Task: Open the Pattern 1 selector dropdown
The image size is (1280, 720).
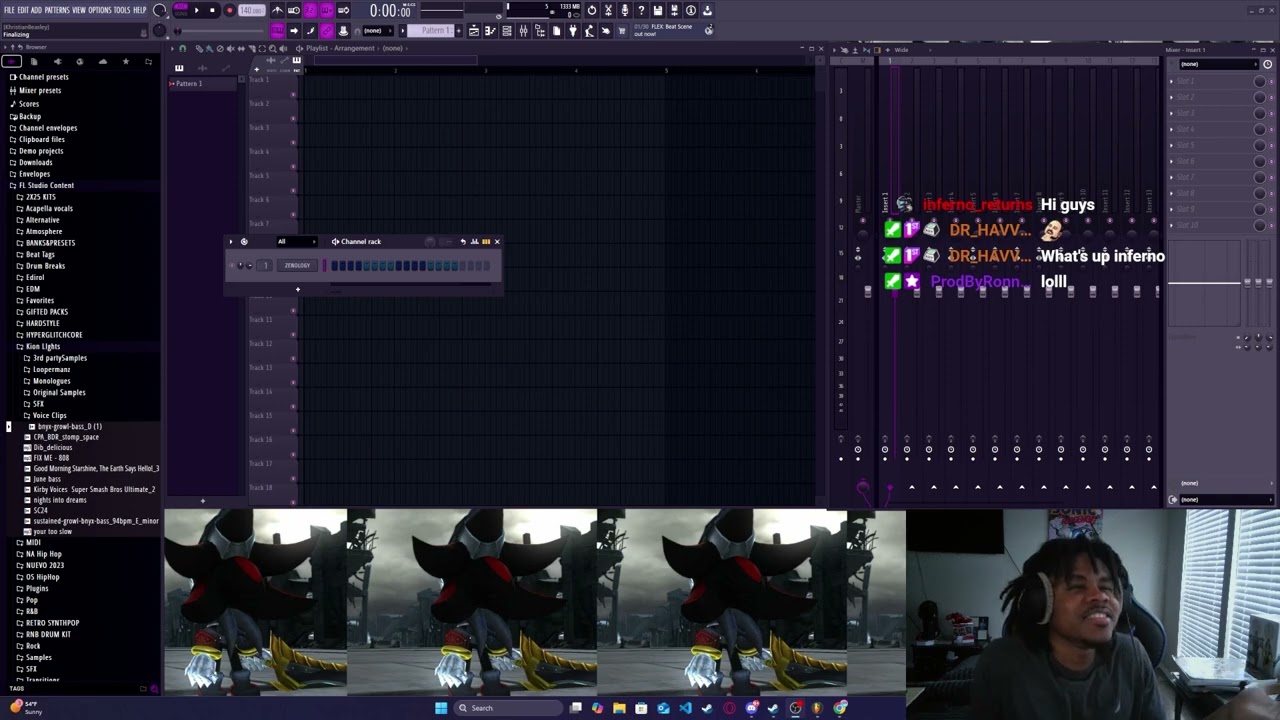Action: [433, 31]
